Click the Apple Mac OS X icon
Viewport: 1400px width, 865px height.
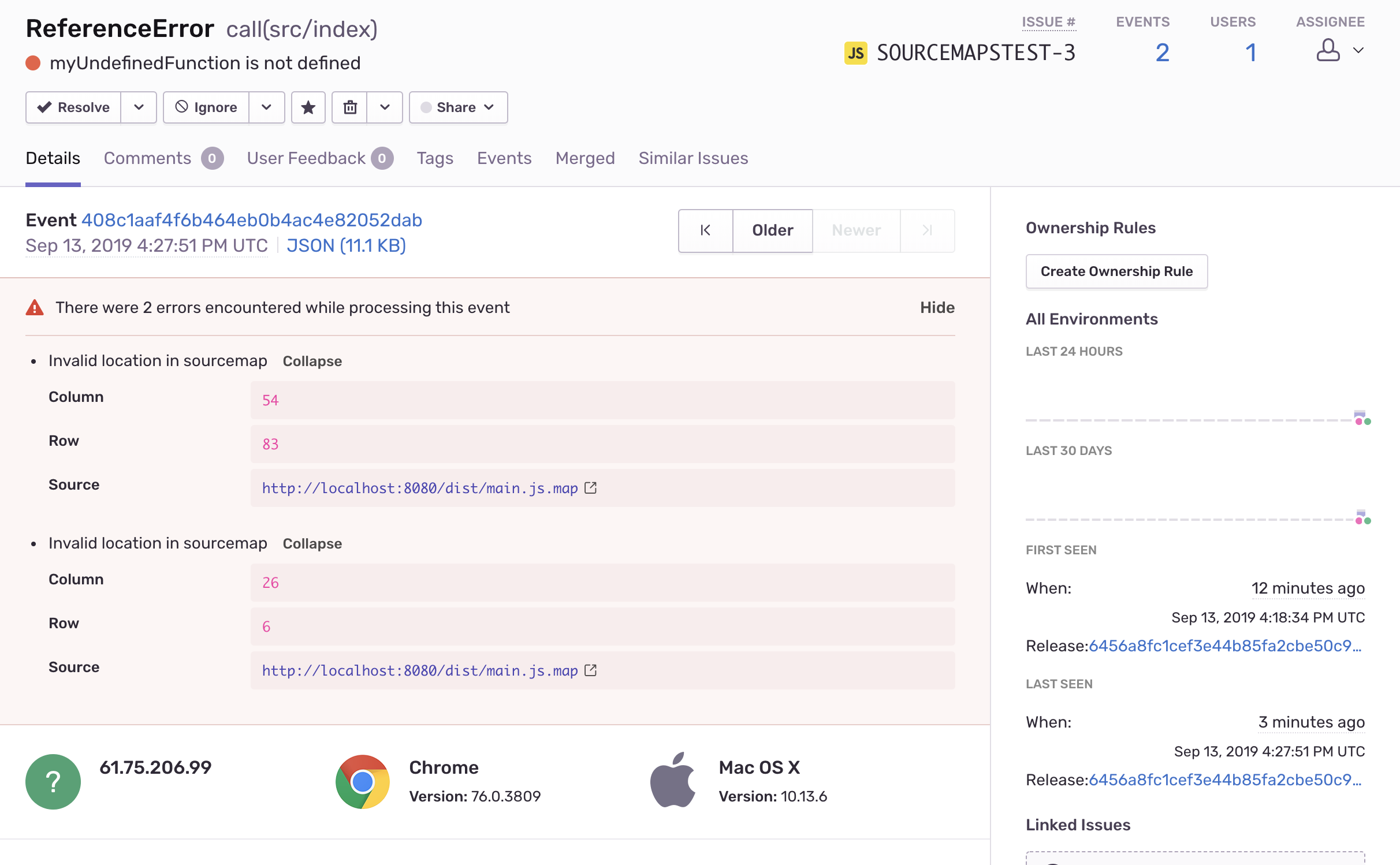pos(673,781)
